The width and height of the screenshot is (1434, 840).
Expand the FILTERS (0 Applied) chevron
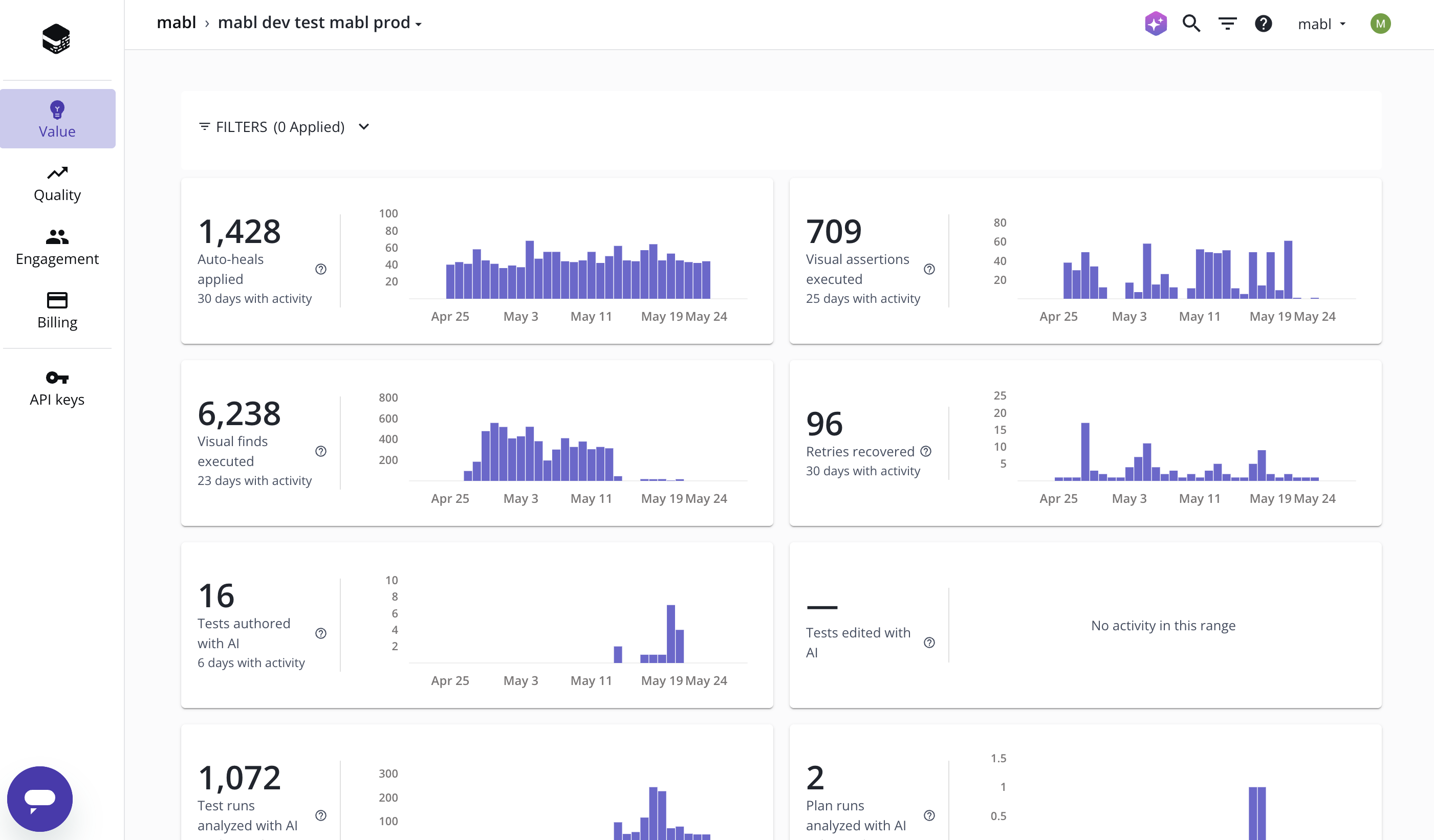point(364,127)
